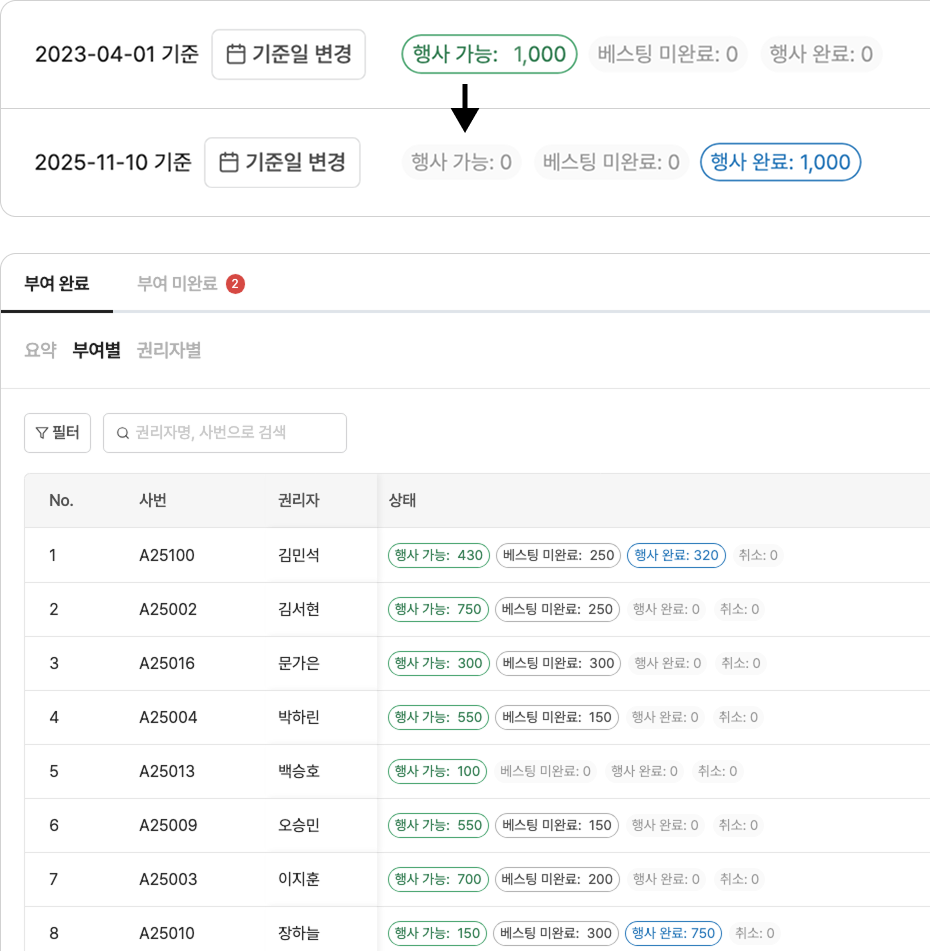This screenshot has width=930, height=951.
Task: Open the first 기준일 변경 date picker
Action: tap(288, 55)
